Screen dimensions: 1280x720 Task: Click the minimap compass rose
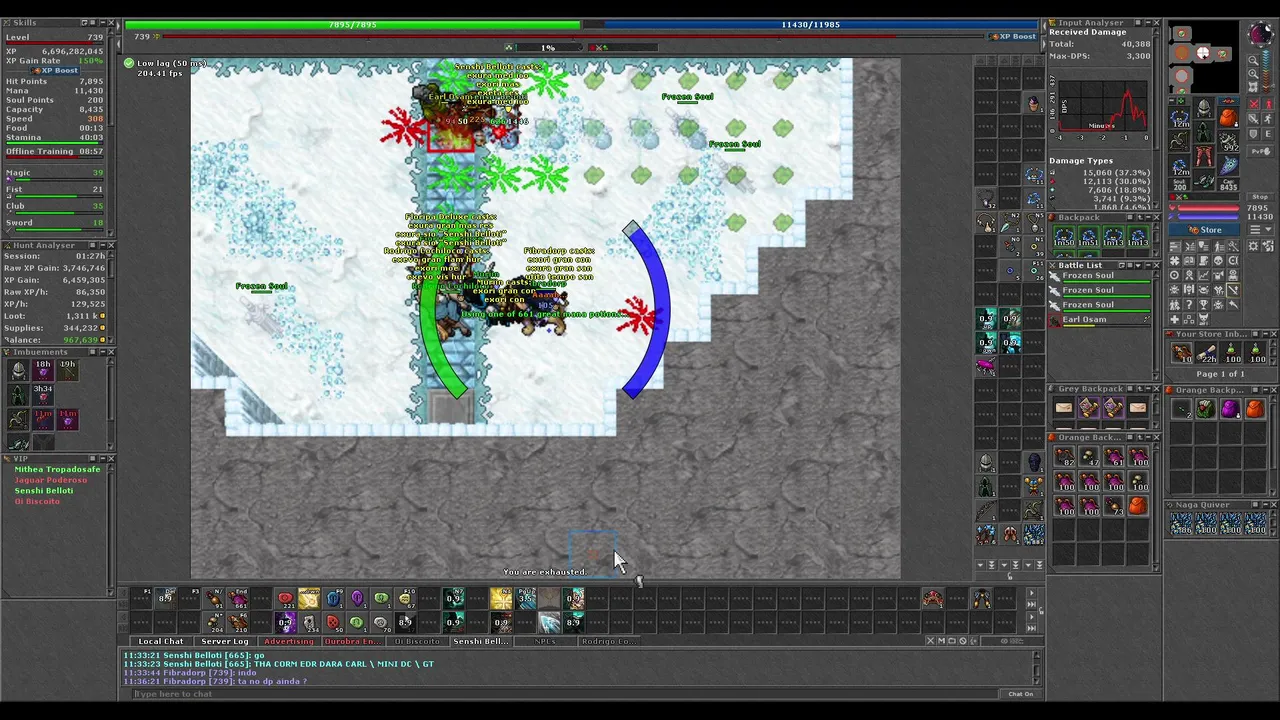pos(1259,34)
